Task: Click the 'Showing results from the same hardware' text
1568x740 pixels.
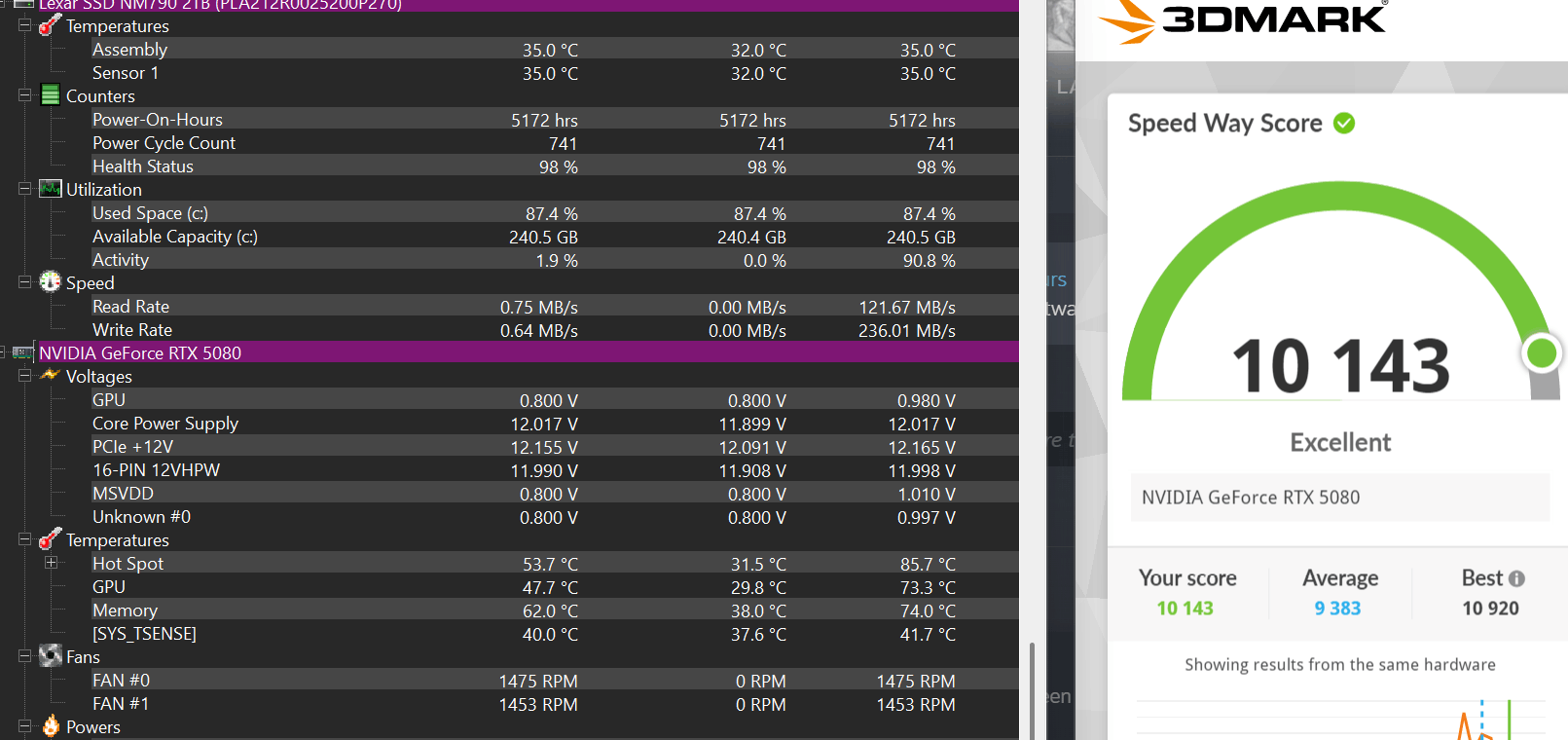Action: click(1339, 664)
